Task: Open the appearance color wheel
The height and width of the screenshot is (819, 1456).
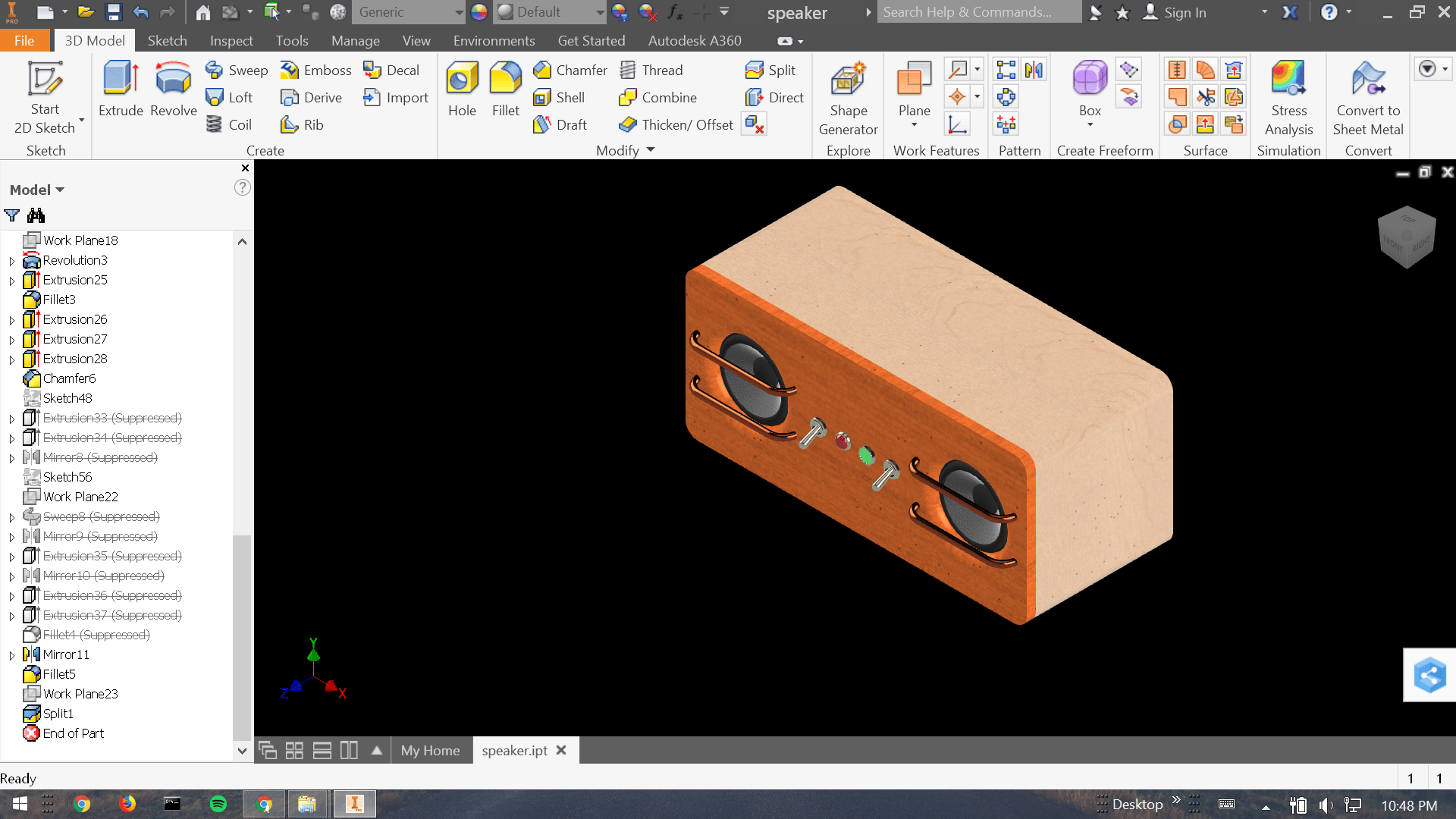Action: point(479,12)
